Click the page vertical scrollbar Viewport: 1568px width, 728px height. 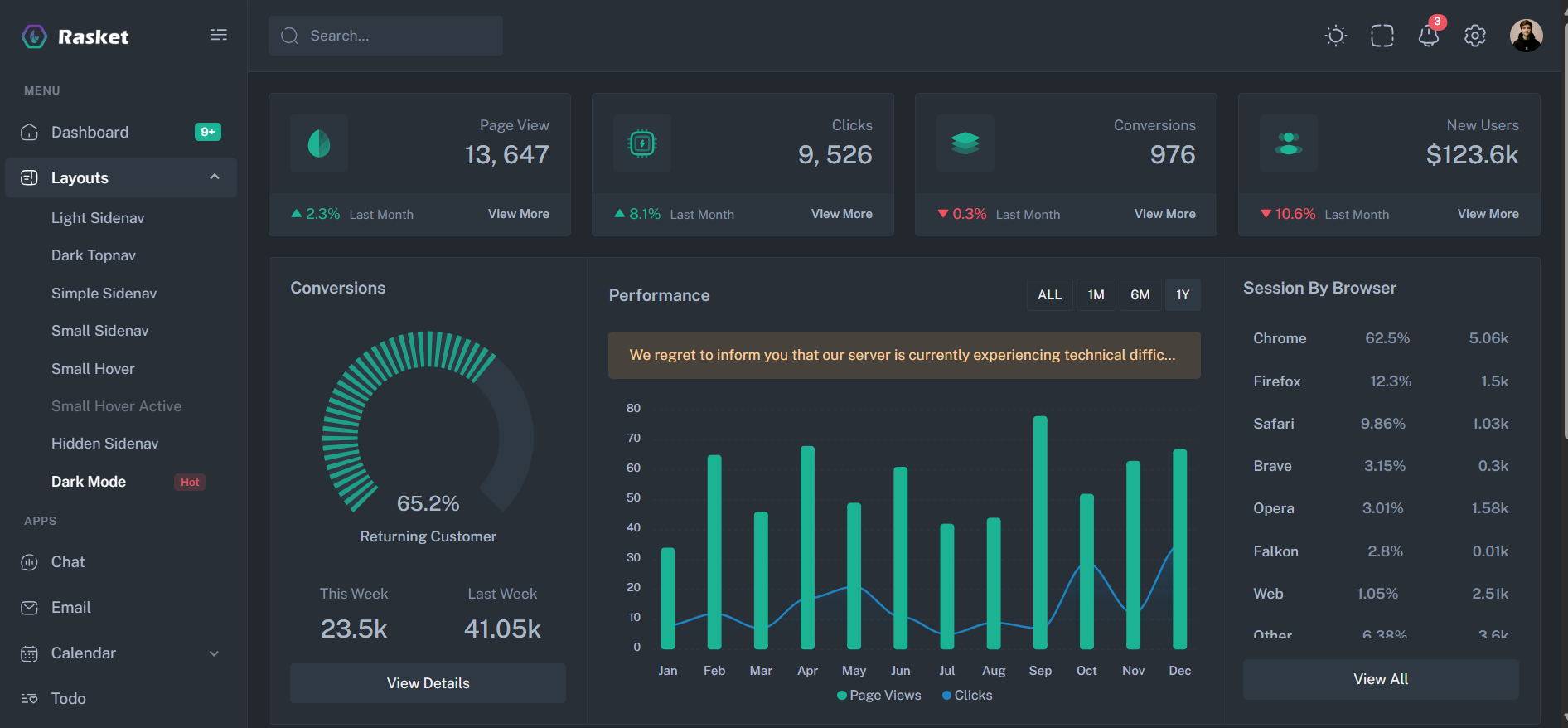click(1565, 232)
